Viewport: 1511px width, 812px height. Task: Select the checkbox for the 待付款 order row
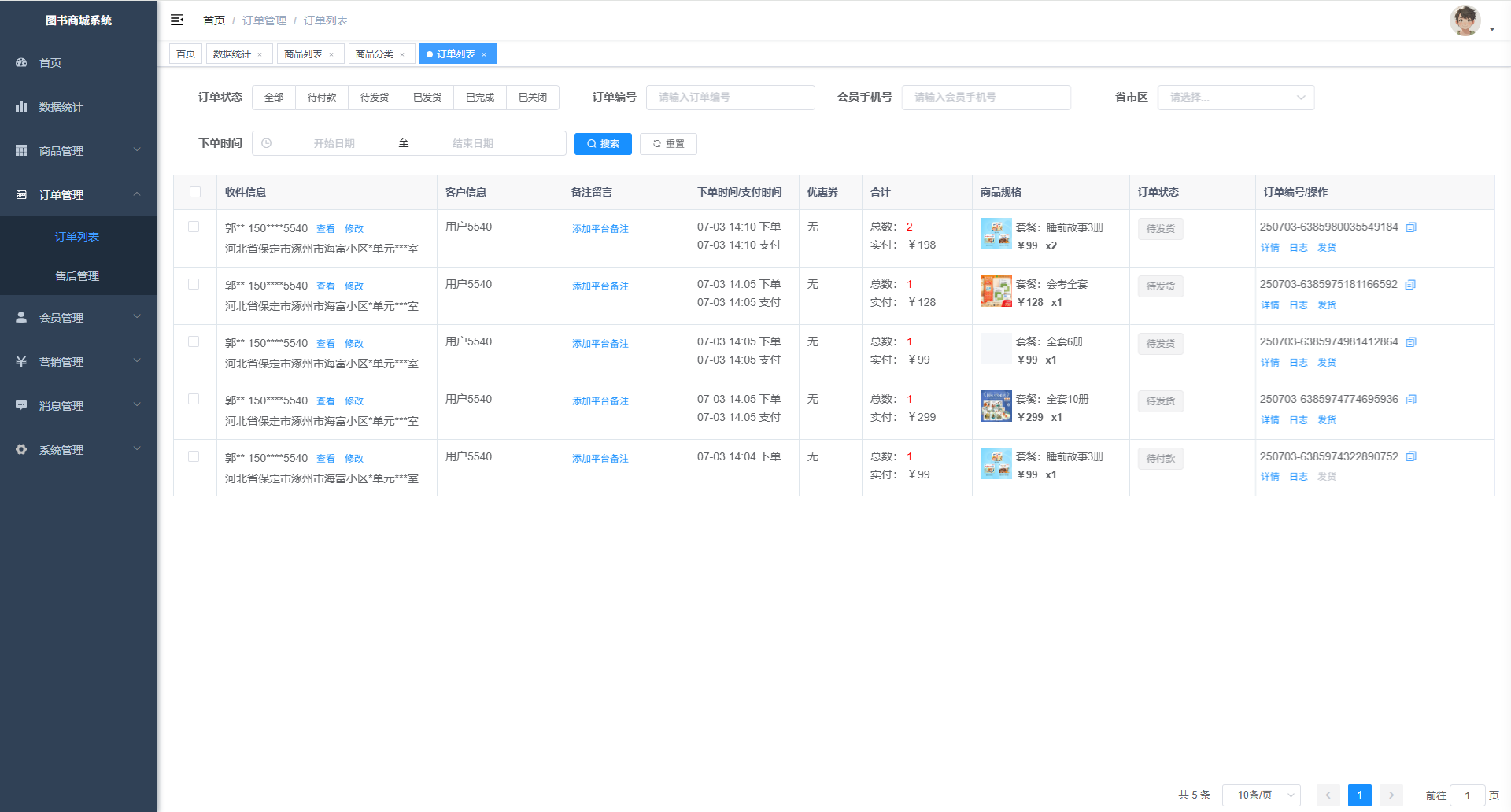pyautogui.click(x=194, y=456)
